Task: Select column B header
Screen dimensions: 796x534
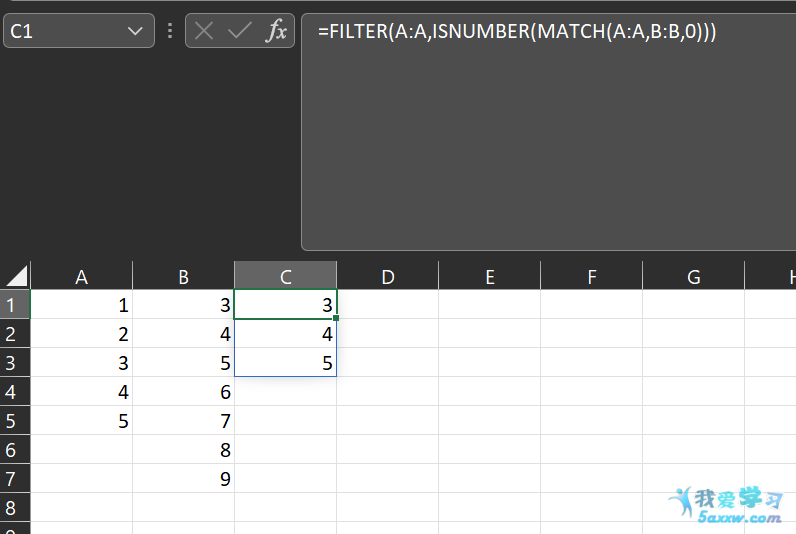Action: point(183,277)
